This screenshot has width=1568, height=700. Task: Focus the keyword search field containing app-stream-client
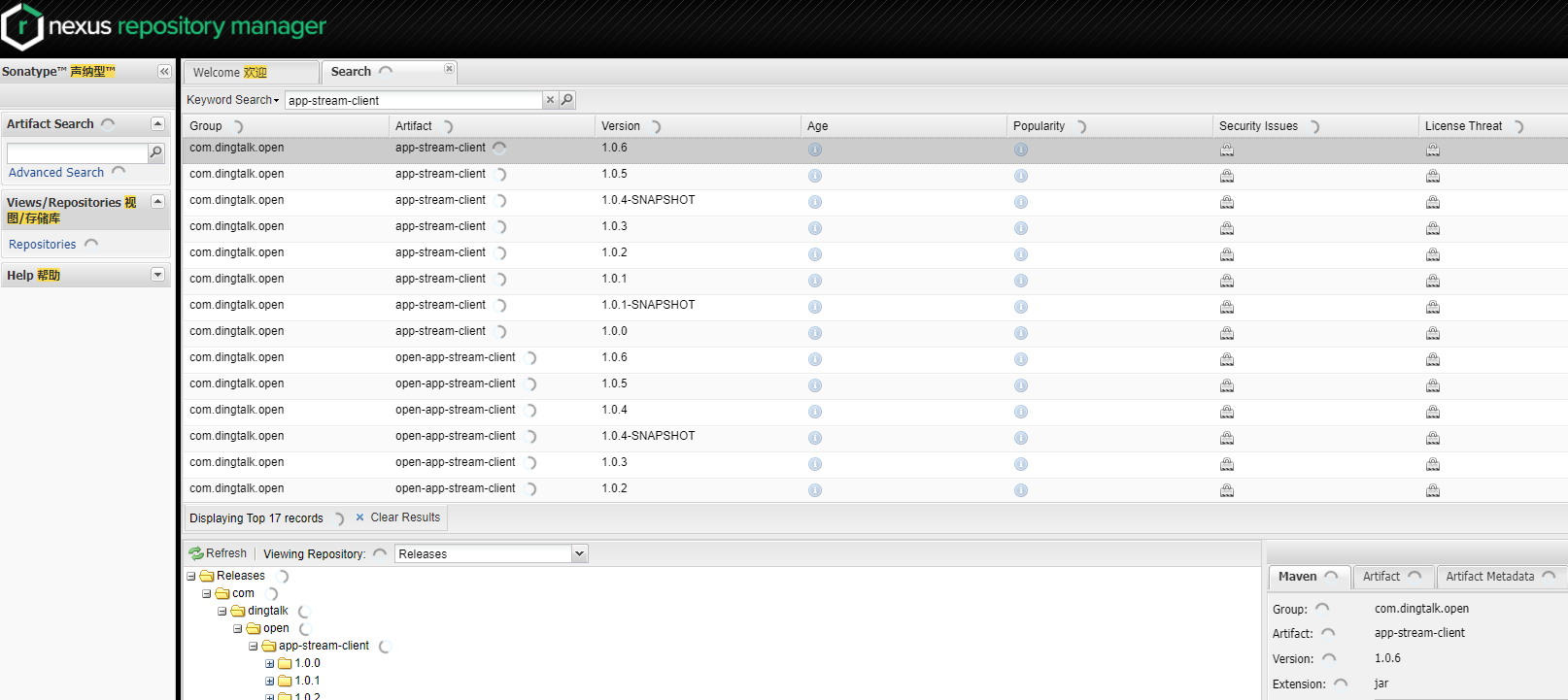click(415, 100)
